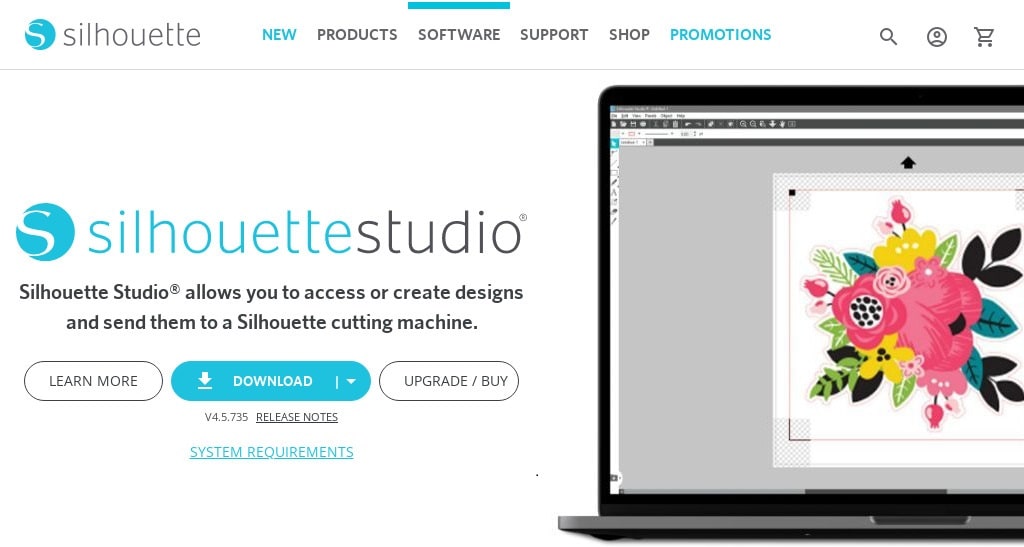Open the SYSTEM REQUIREMENTS link
The height and width of the screenshot is (547, 1024).
pos(272,452)
